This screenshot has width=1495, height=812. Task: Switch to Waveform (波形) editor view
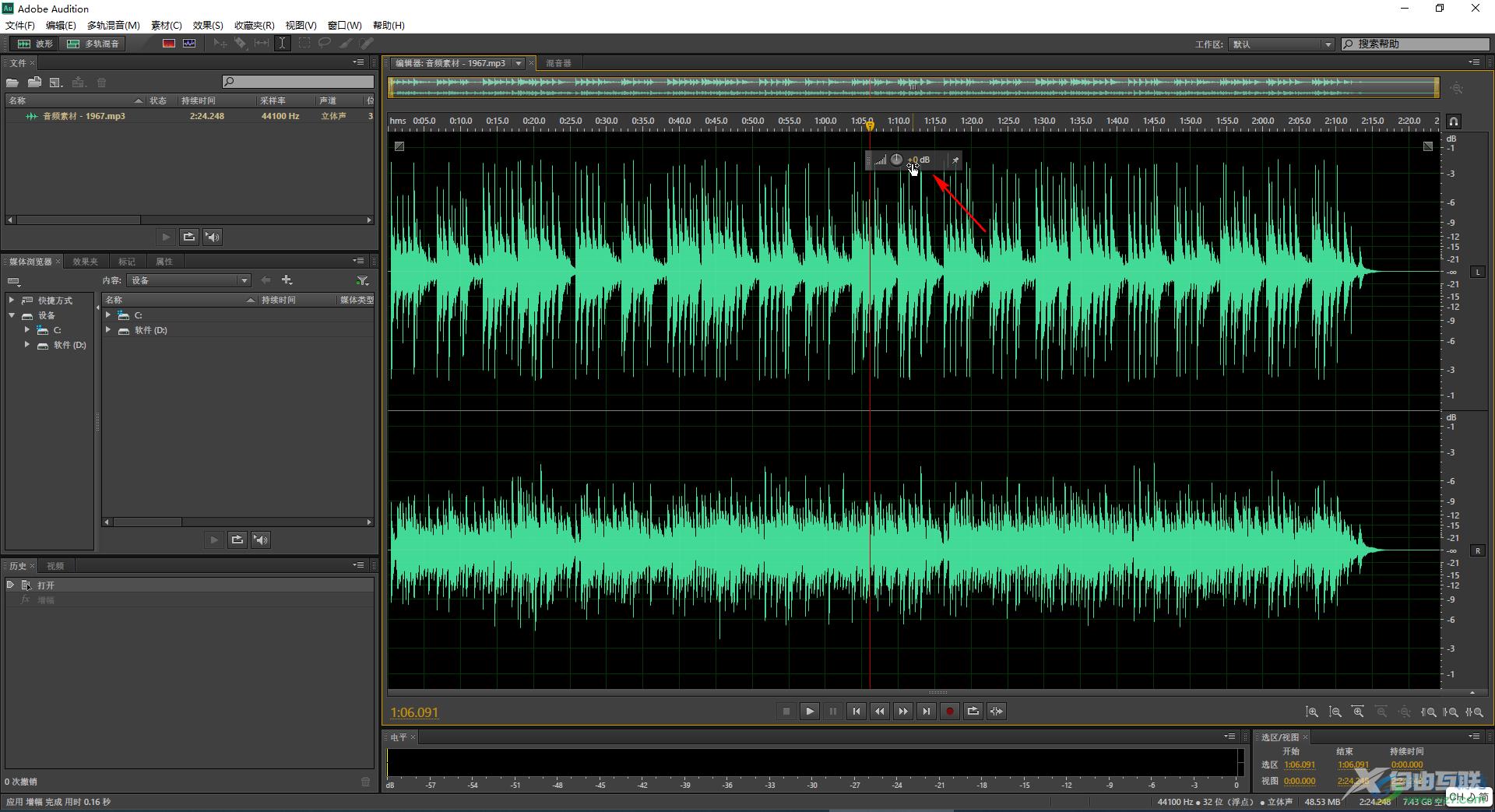(x=35, y=44)
